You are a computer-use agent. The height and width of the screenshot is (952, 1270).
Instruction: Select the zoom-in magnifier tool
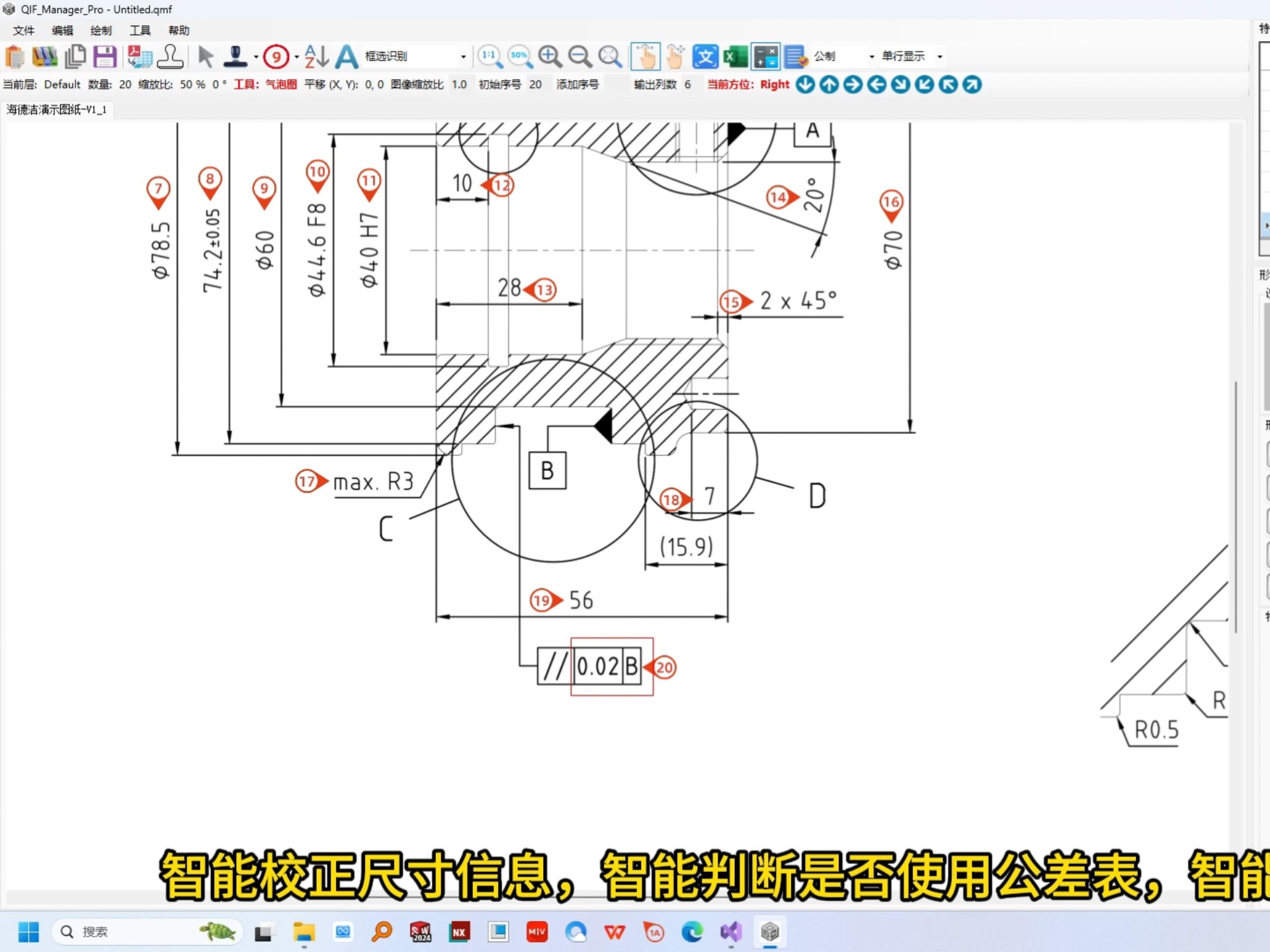click(x=550, y=56)
